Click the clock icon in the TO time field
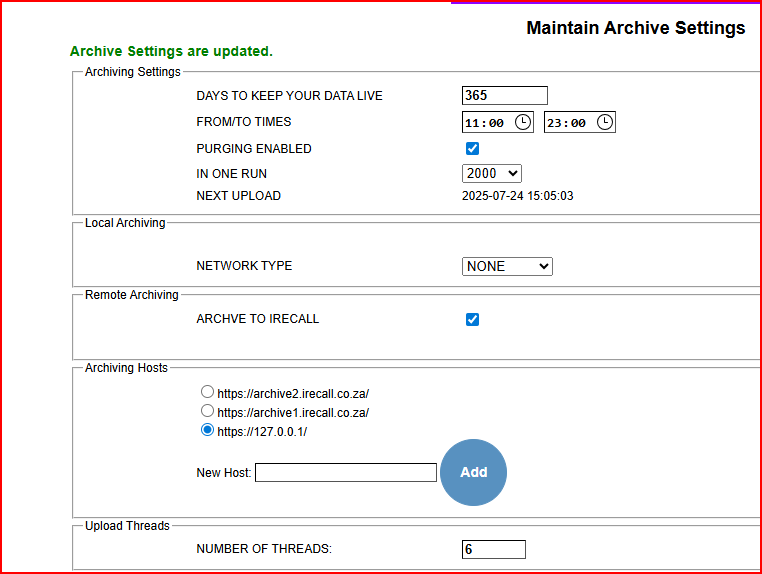The image size is (762, 574). [605, 122]
